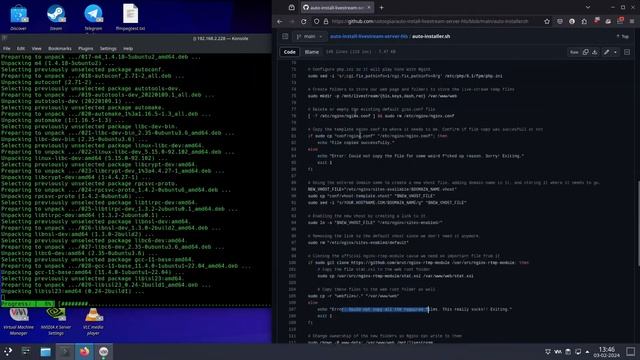
Task: Open the File menu in Konsole
Action: pos(7,49)
